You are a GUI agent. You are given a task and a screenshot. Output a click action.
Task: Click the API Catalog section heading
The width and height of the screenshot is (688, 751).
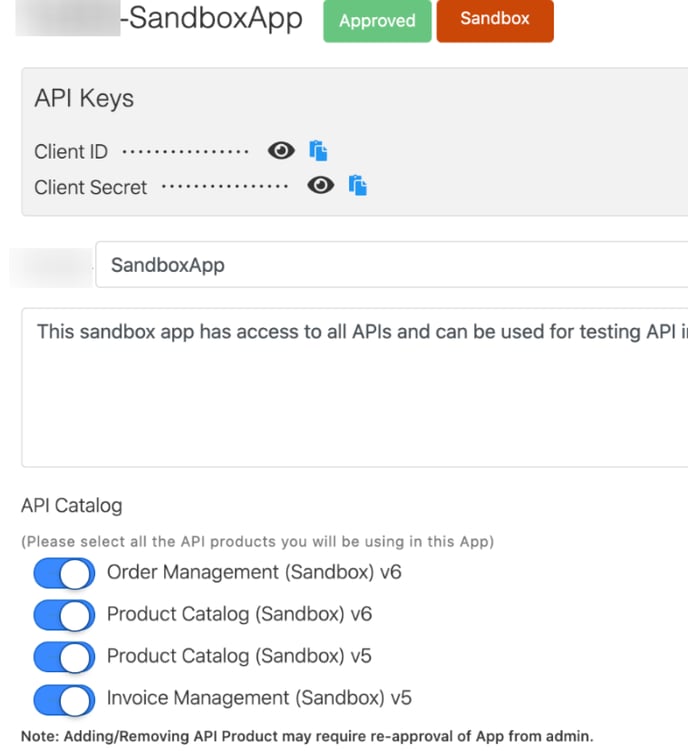[x=71, y=505]
